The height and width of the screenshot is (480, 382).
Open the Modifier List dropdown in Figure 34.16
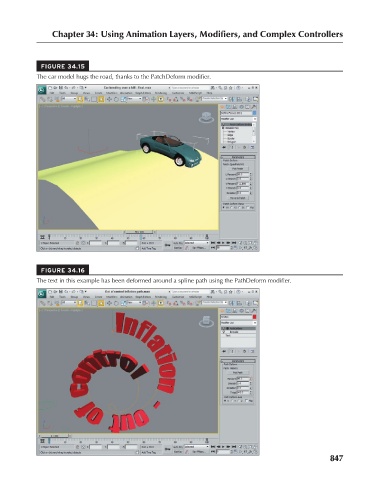click(x=238, y=323)
